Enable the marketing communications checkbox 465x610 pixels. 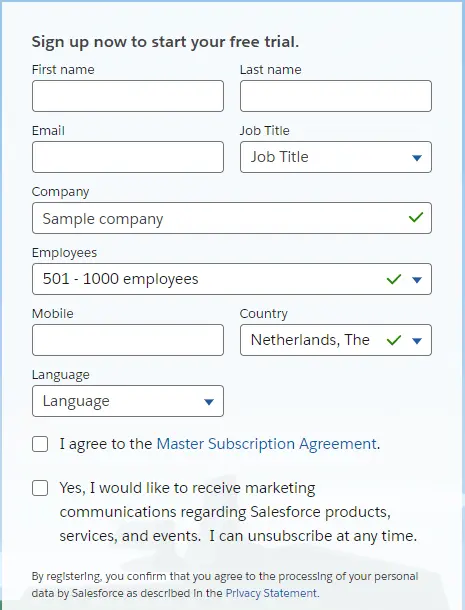pyautogui.click(x=40, y=488)
